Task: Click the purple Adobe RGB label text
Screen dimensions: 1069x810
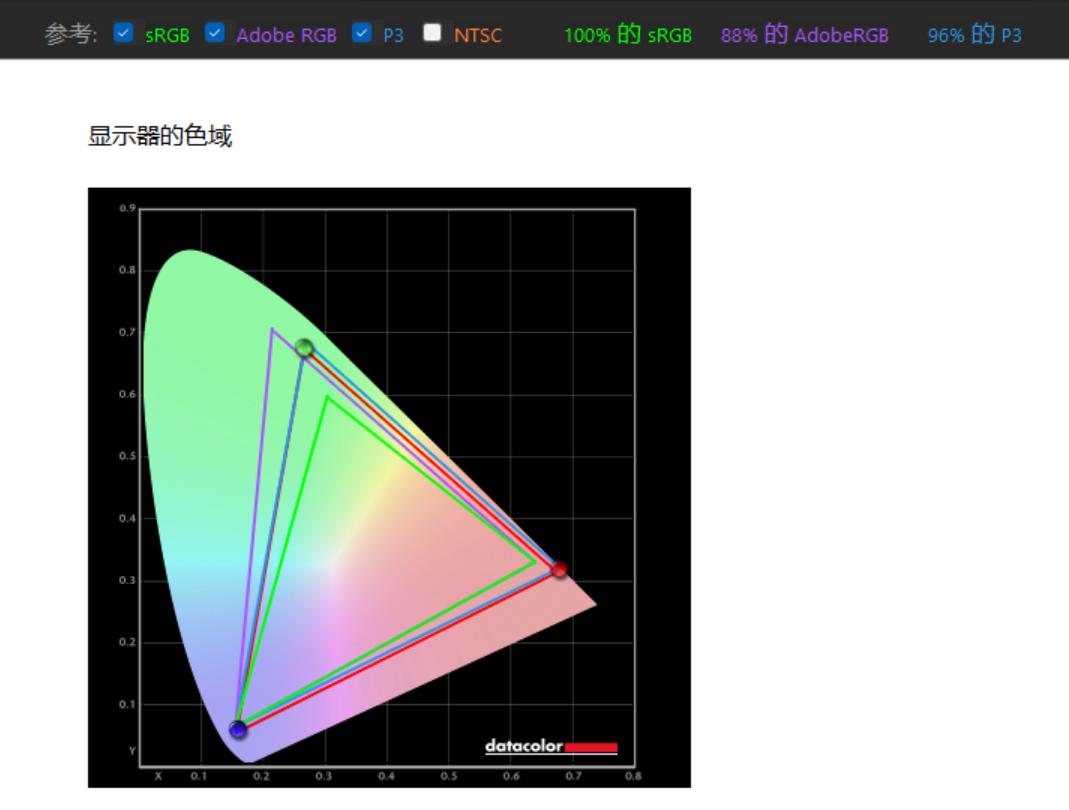Action: pyautogui.click(x=286, y=35)
